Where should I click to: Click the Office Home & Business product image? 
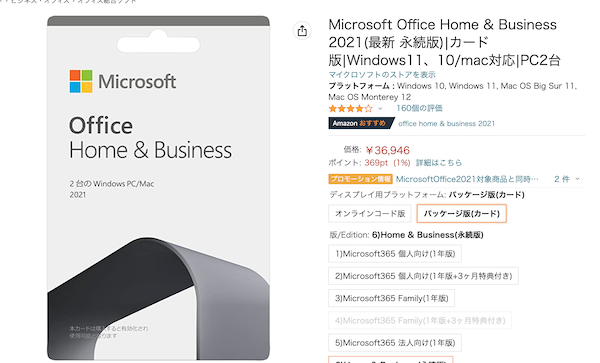point(158,188)
